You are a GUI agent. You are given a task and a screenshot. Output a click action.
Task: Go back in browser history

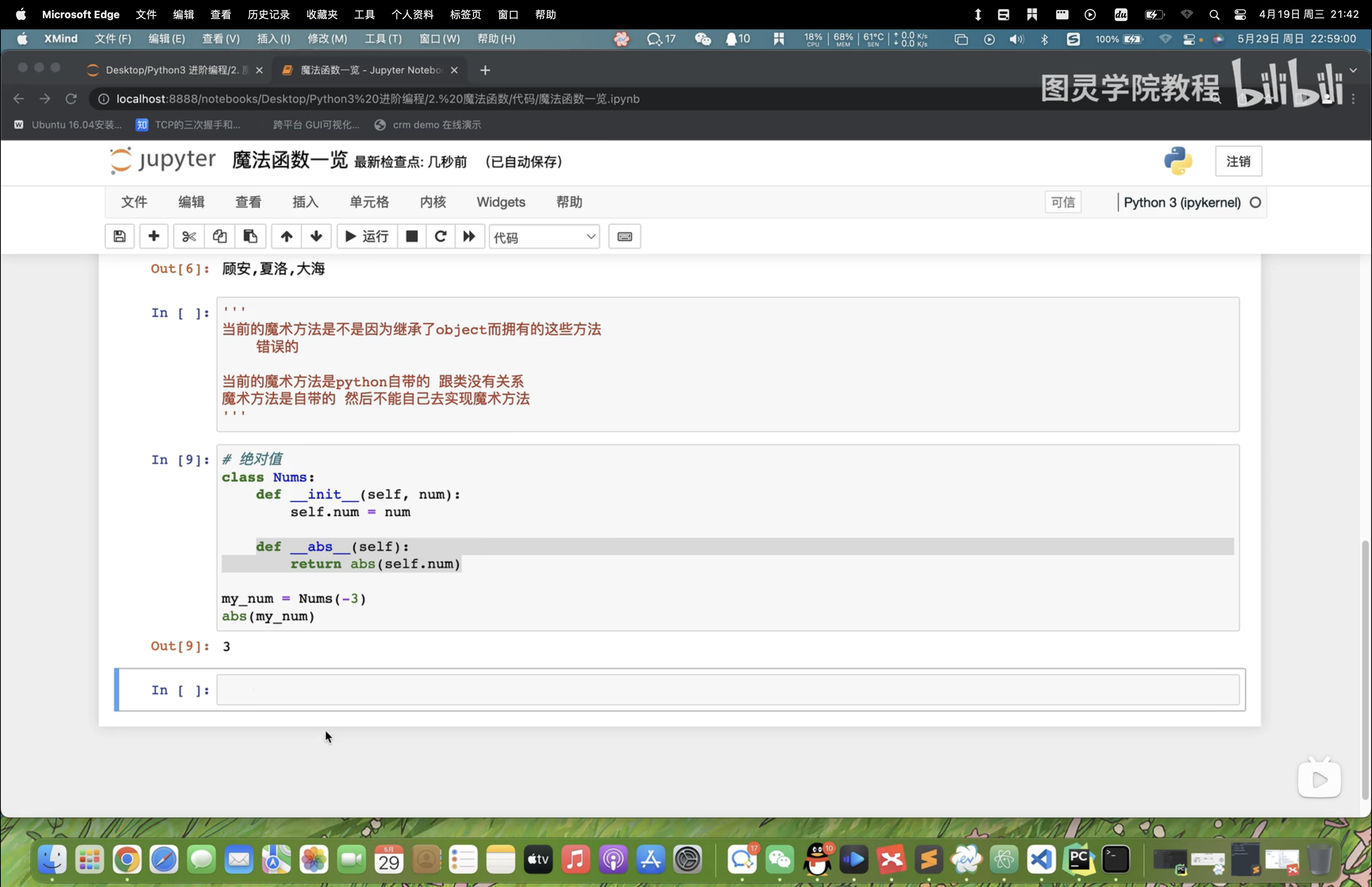18,99
